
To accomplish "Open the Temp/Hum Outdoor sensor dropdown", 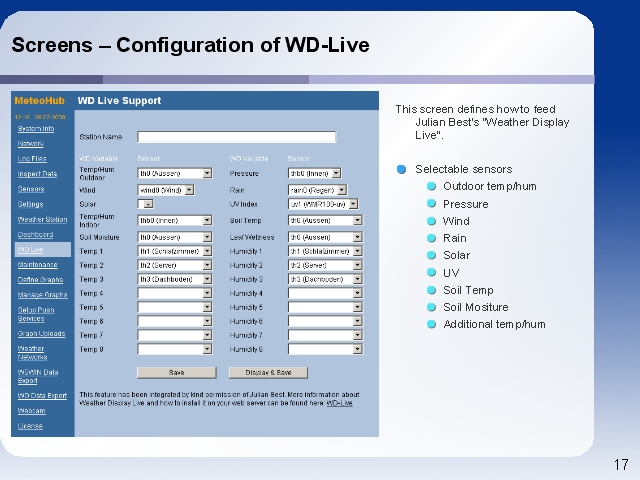I will (x=174, y=173).
